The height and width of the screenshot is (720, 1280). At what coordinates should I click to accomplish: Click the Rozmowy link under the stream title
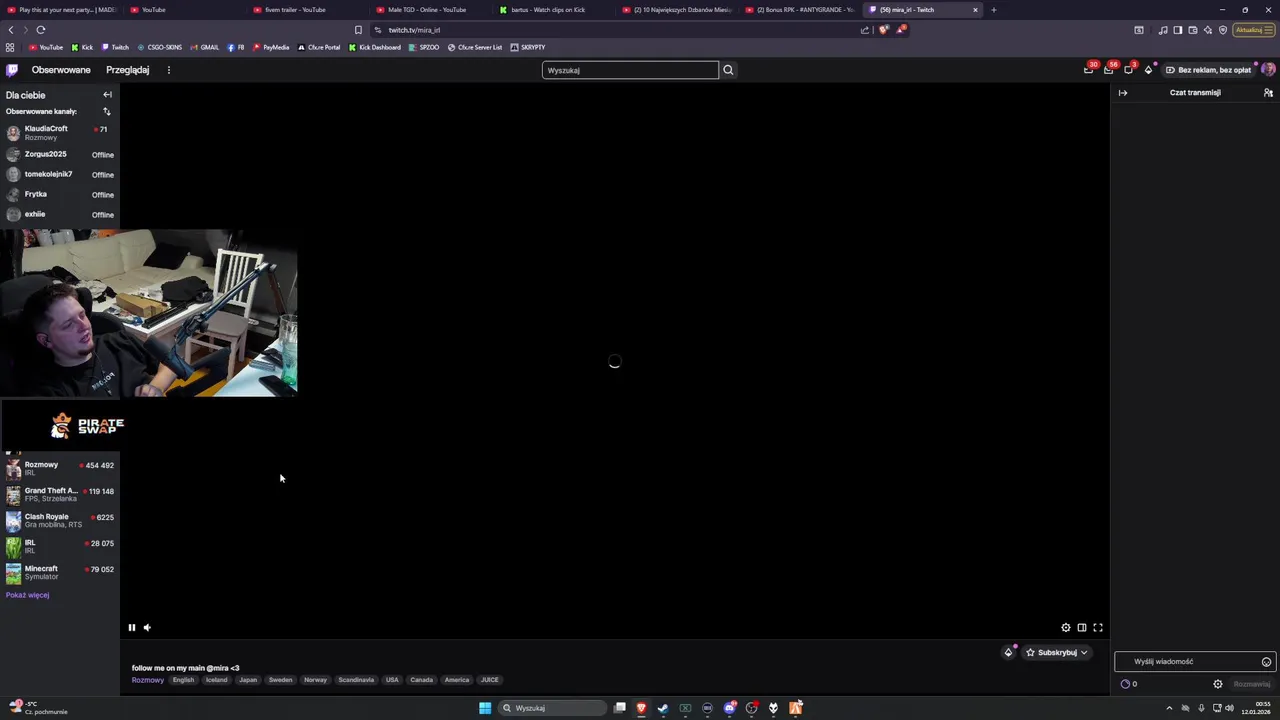pyautogui.click(x=147, y=680)
